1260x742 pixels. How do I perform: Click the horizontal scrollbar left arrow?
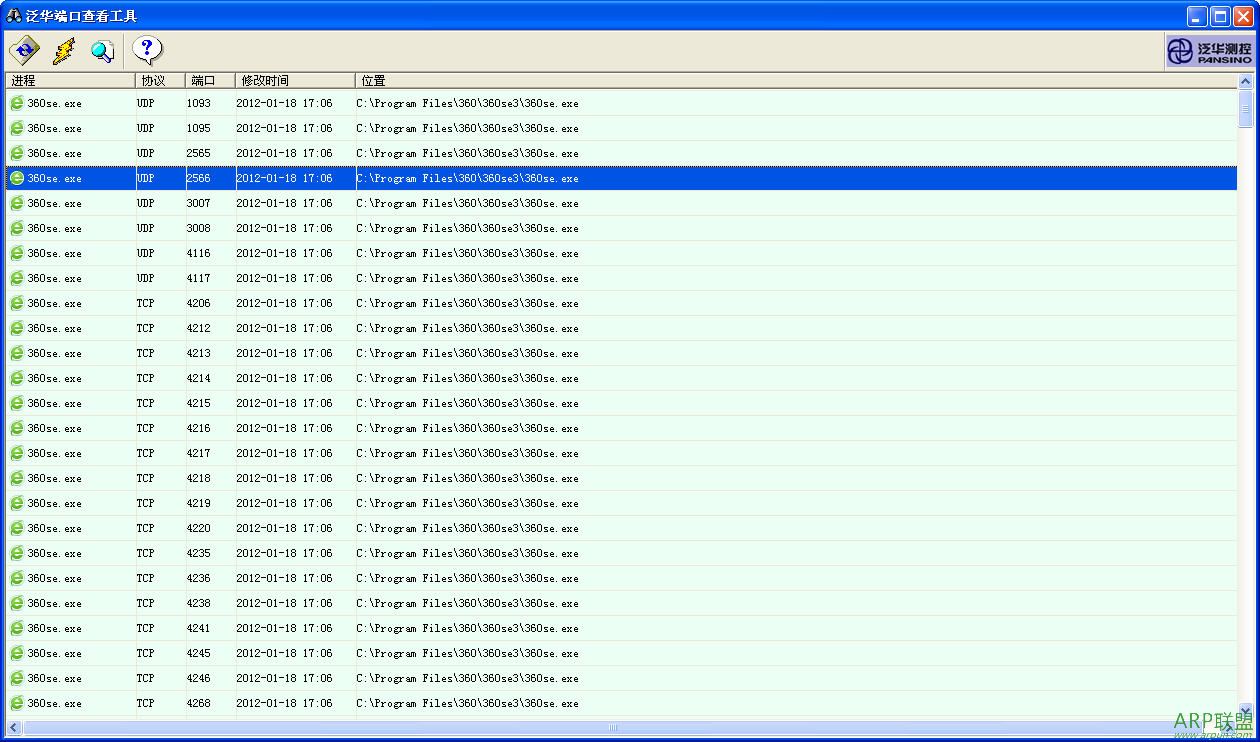pyautogui.click(x=14, y=728)
